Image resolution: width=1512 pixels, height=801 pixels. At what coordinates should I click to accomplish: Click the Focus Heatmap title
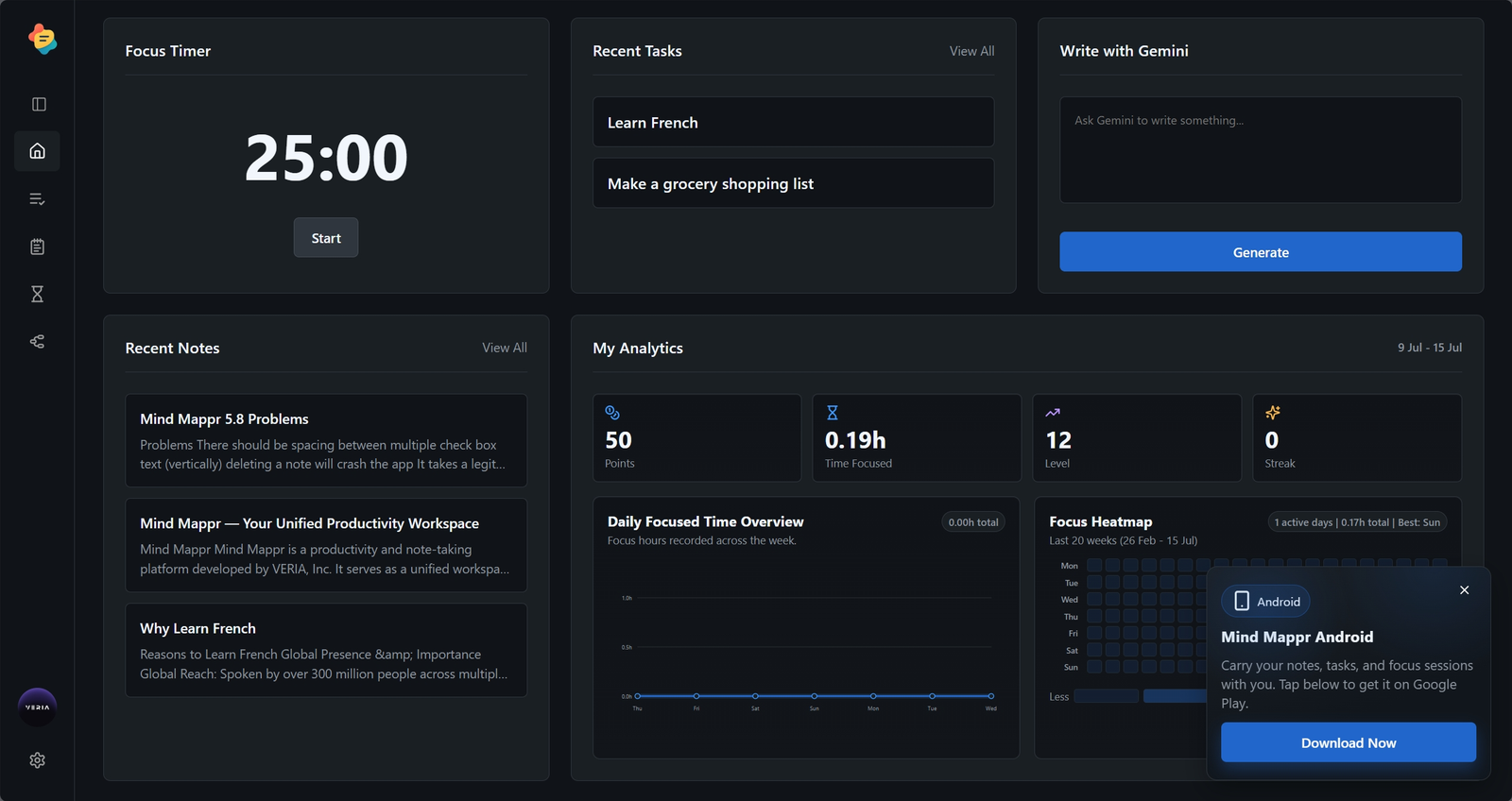coord(1101,521)
